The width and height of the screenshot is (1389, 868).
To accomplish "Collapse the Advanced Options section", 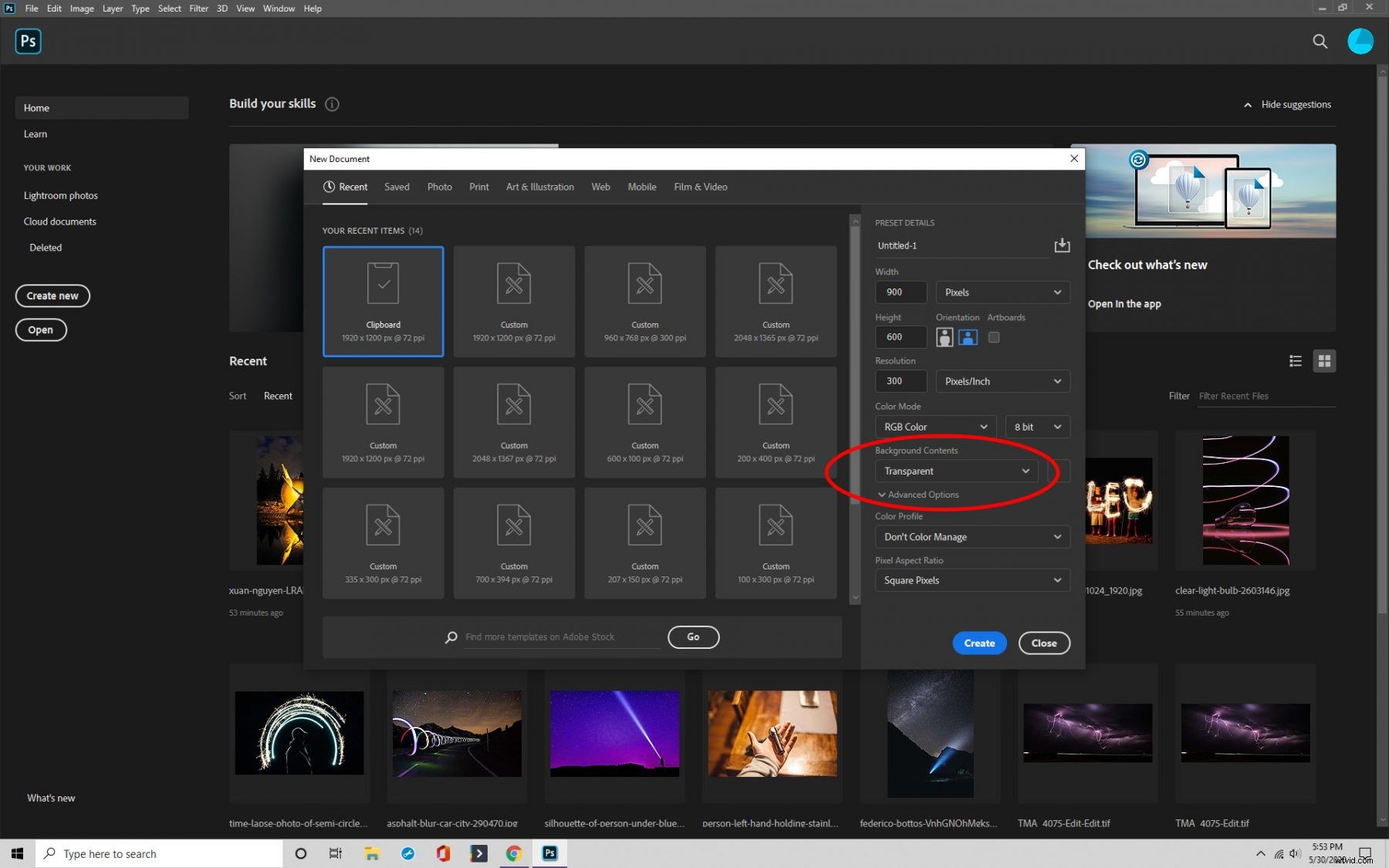I will point(918,495).
